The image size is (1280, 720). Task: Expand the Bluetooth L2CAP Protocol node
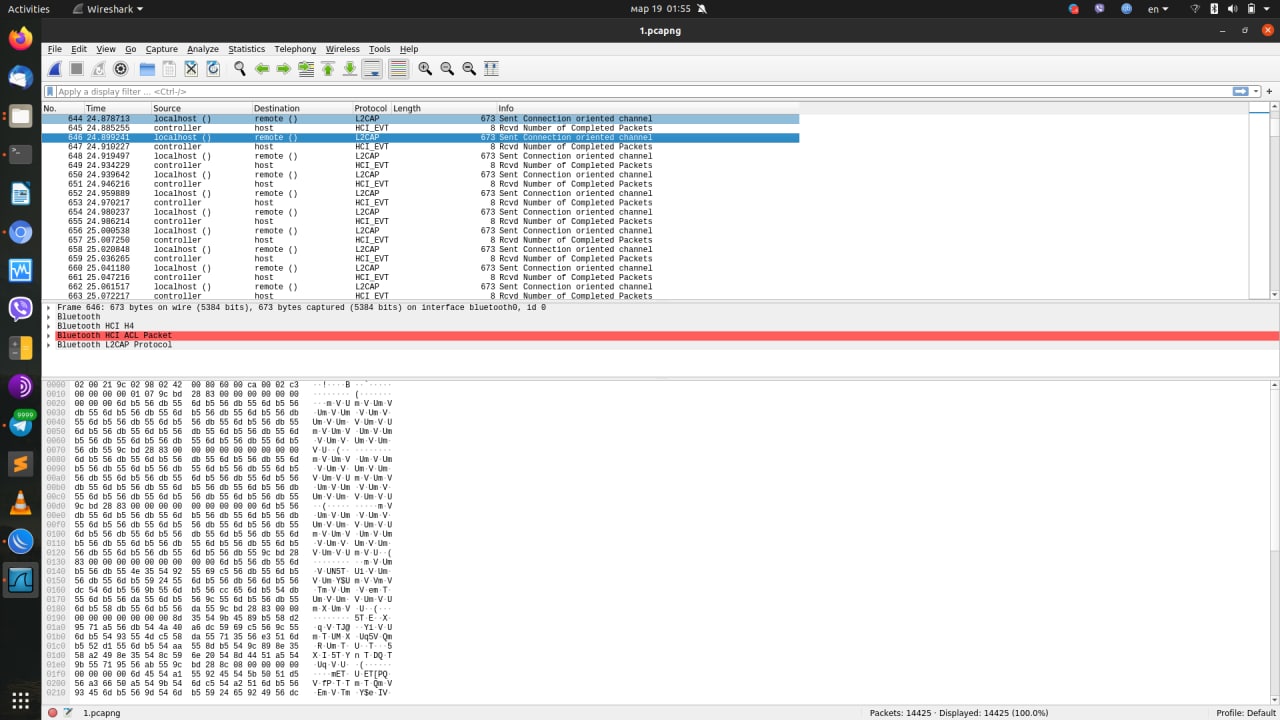pyautogui.click(x=49, y=345)
